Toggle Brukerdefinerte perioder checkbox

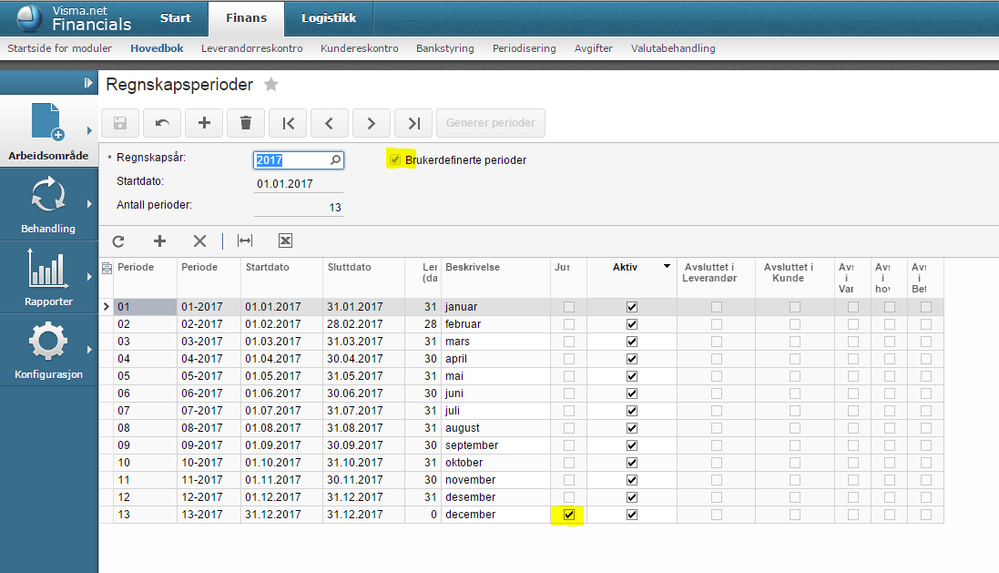pos(395,160)
